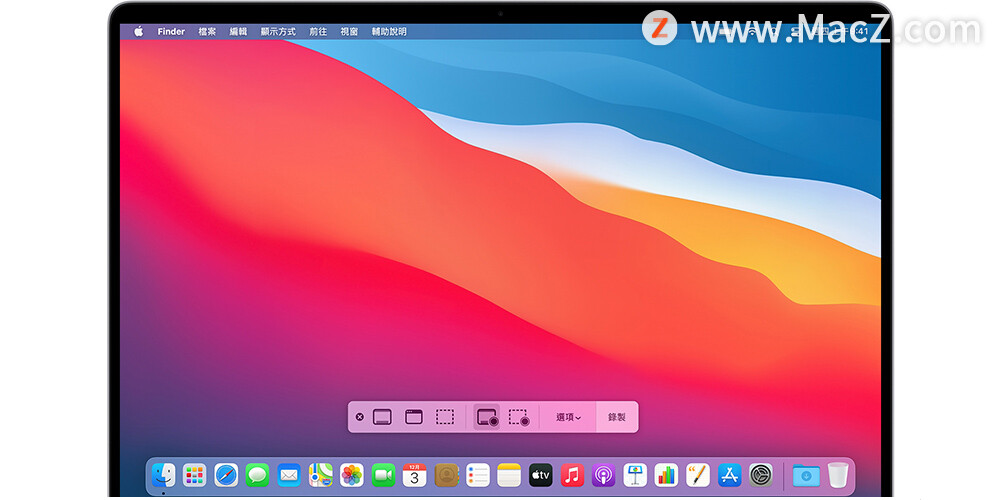Open the Trash in the Dock

point(838,475)
